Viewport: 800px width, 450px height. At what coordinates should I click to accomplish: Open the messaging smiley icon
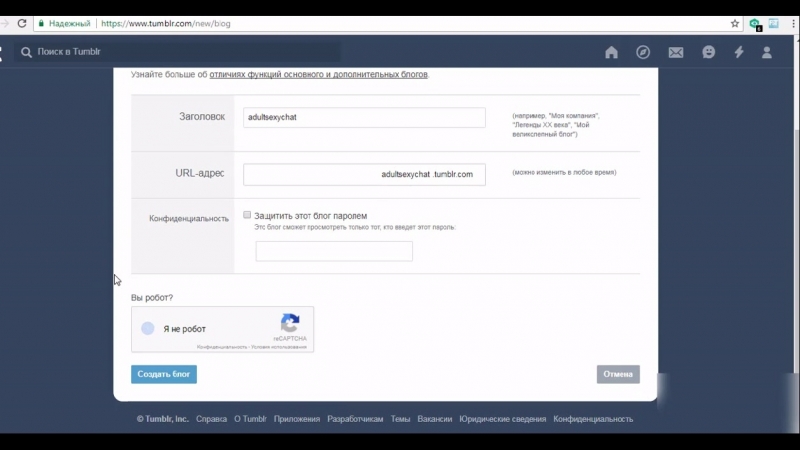click(709, 52)
